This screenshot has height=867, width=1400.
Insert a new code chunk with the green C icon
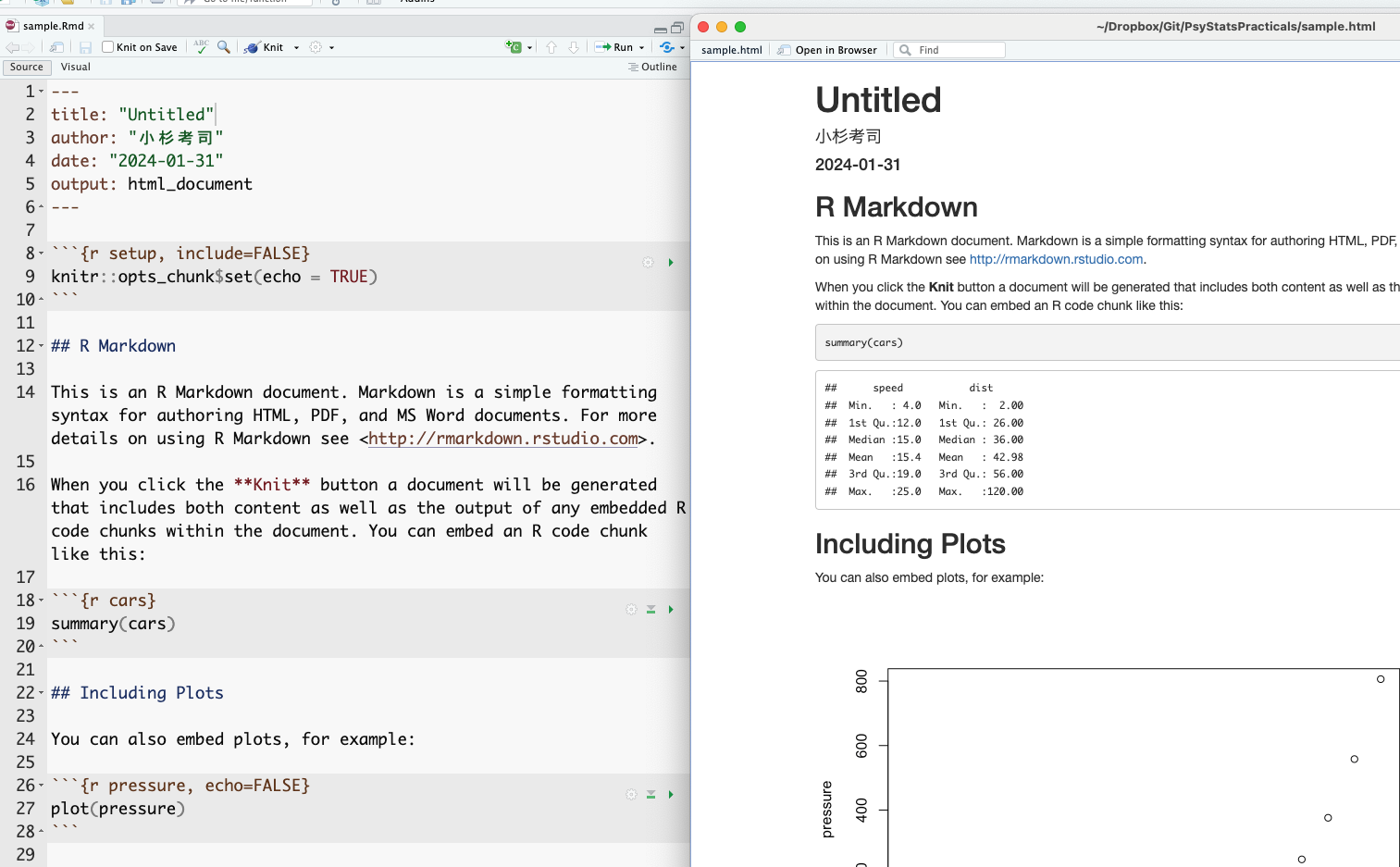[514, 47]
